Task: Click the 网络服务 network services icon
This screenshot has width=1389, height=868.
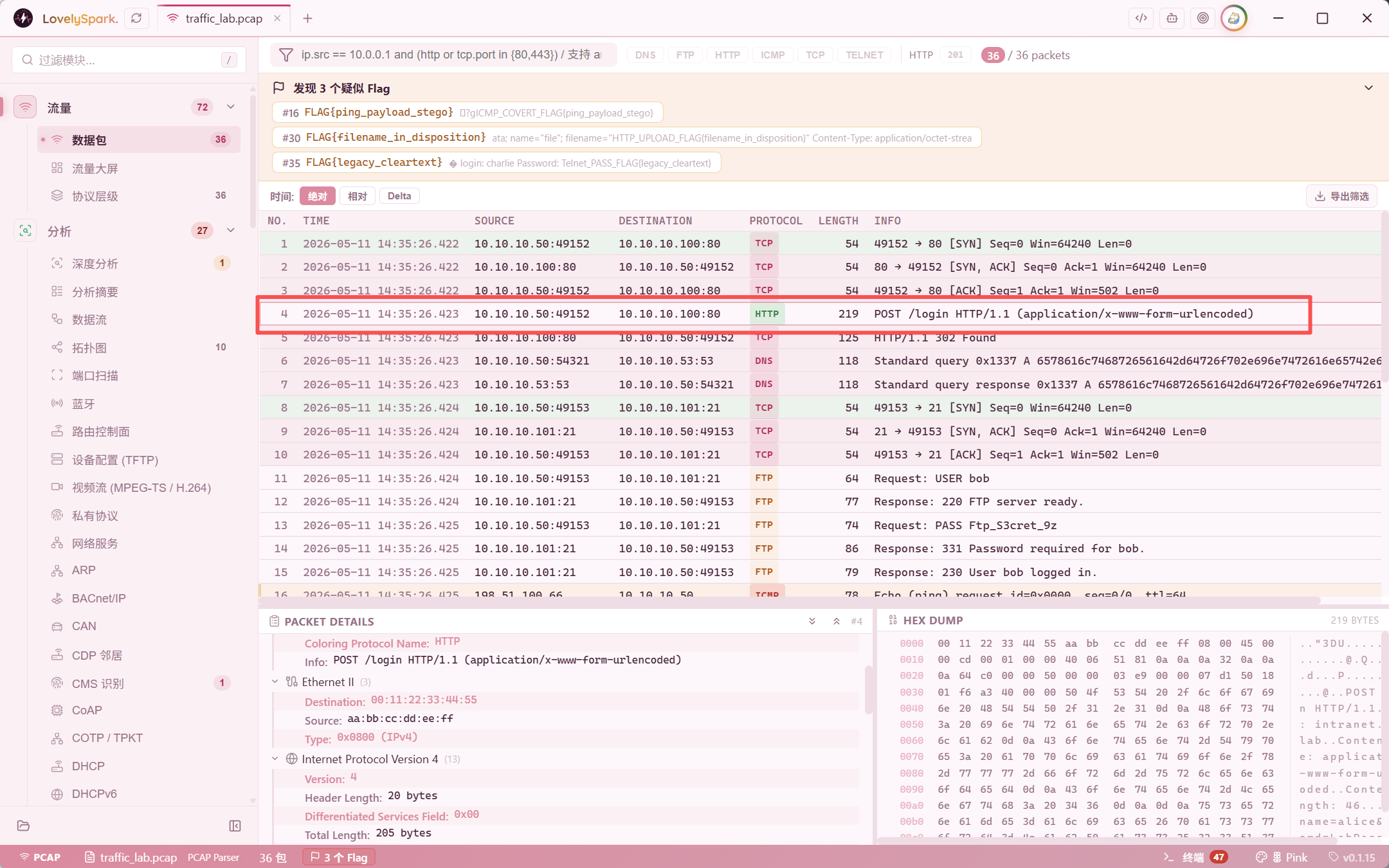Action: click(57, 543)
